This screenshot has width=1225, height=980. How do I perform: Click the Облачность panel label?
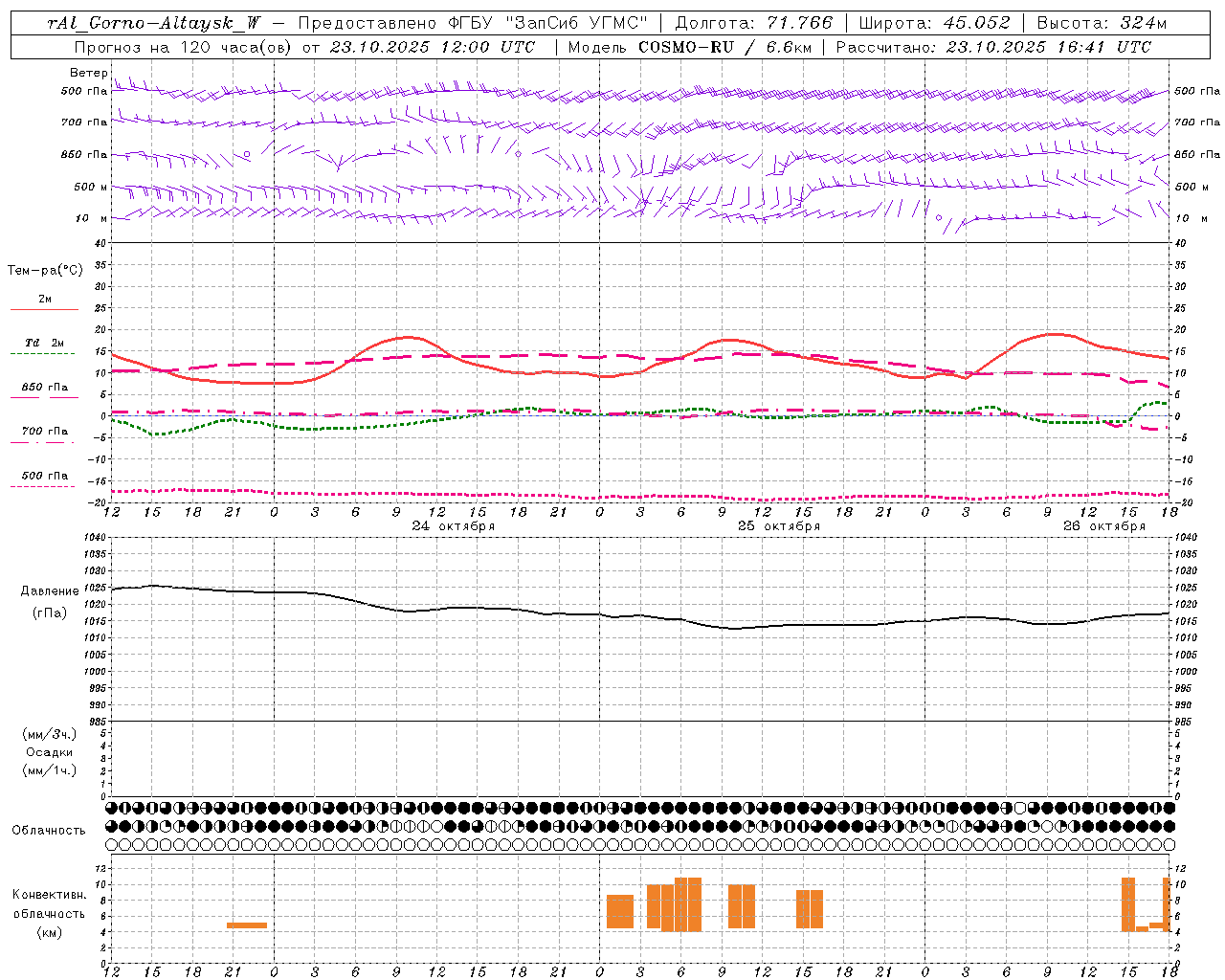coord(49,830)
